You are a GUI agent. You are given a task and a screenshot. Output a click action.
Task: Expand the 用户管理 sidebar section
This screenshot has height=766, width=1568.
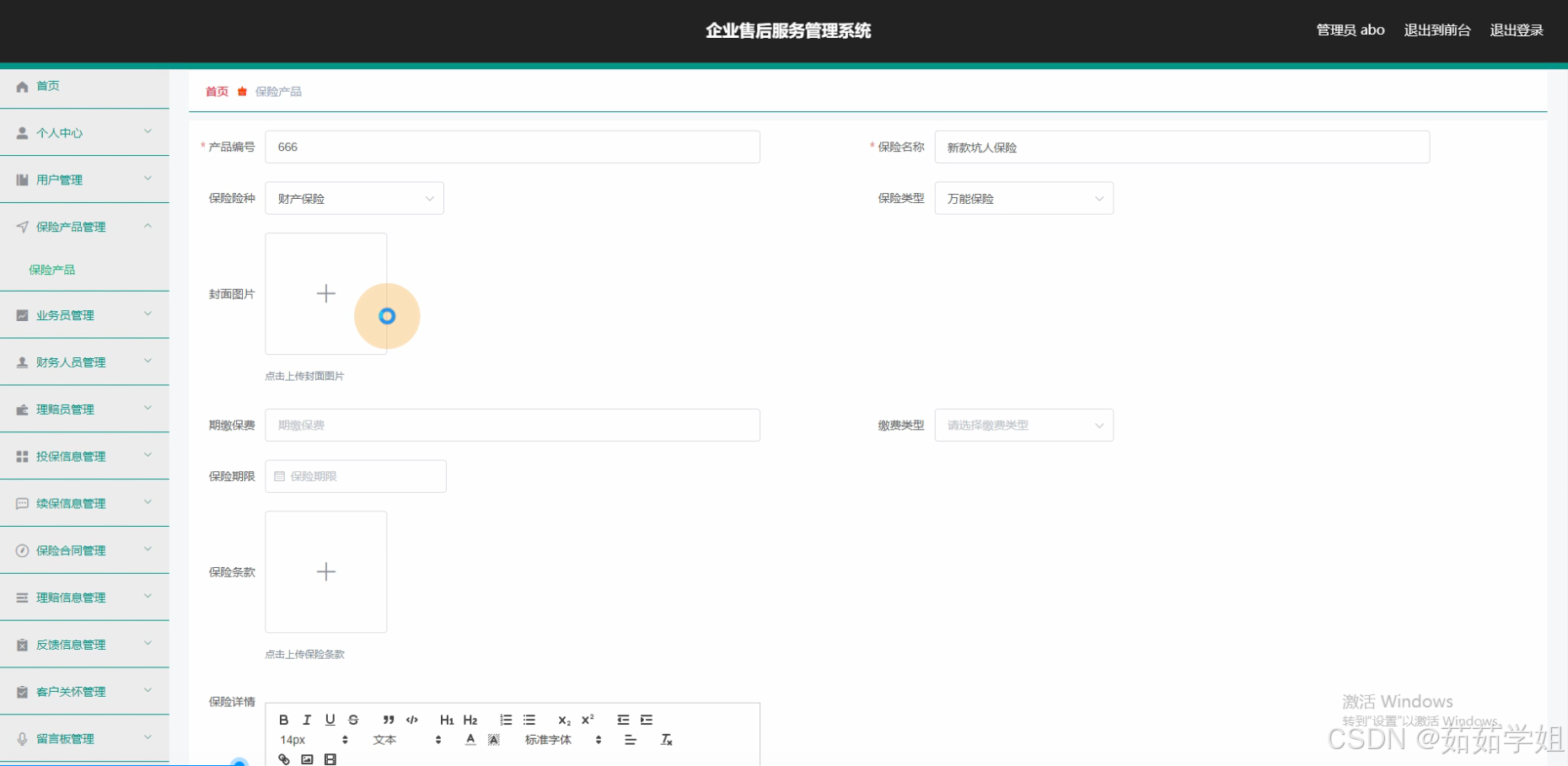(x=84, y=179)
